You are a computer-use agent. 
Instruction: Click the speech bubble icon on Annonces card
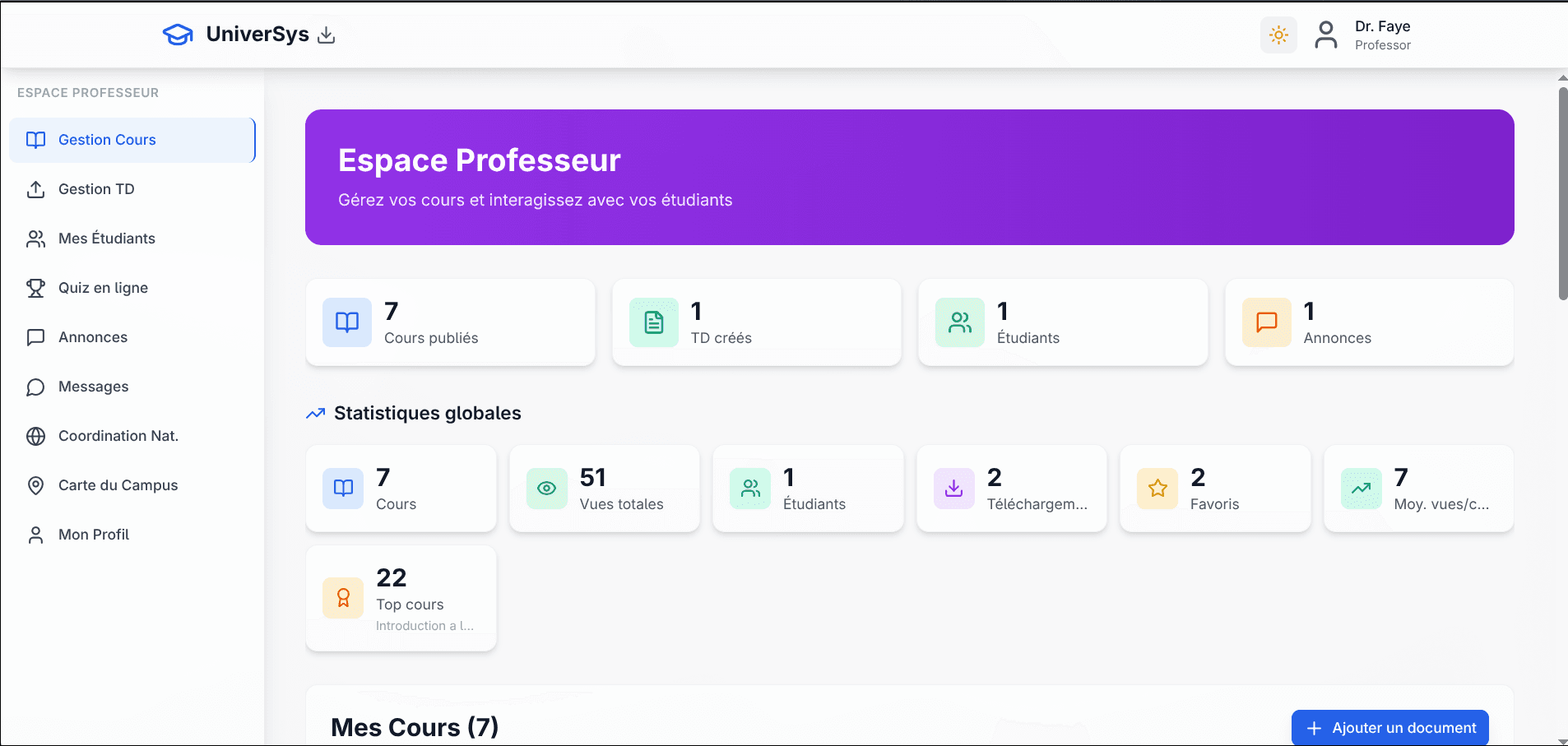tap(1267, 322)
